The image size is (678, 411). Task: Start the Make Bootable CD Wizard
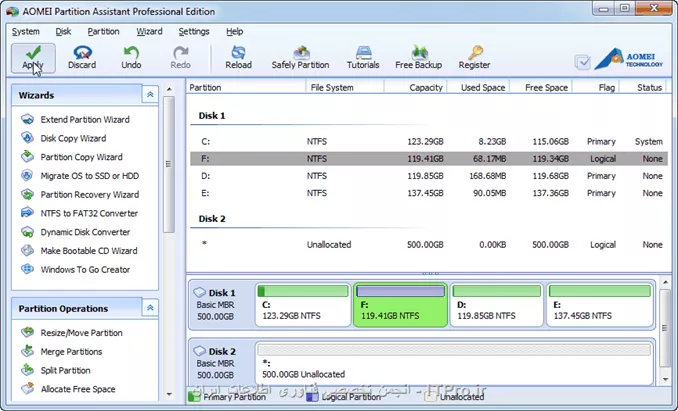point(89,251)
